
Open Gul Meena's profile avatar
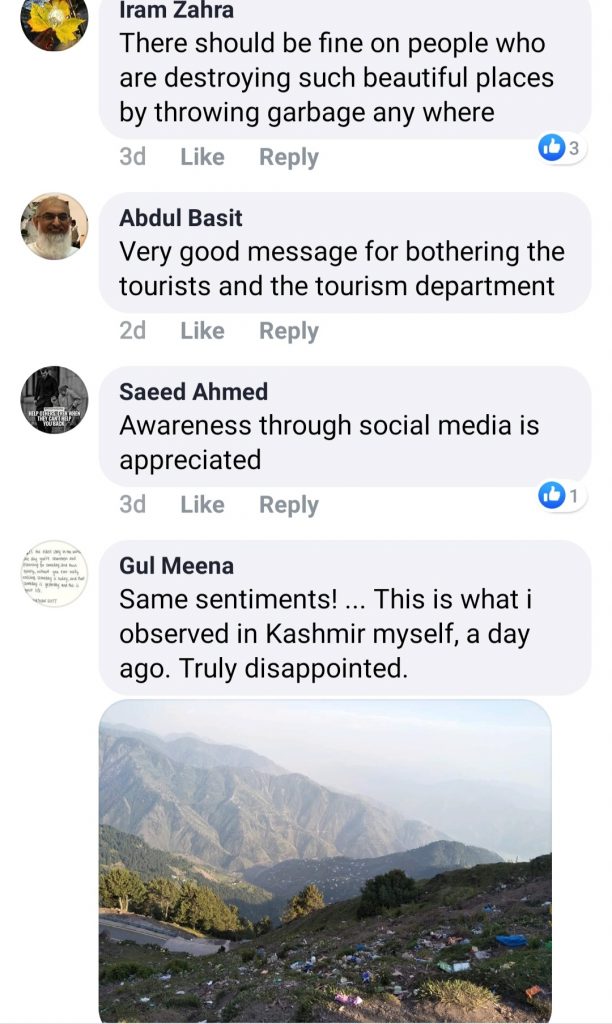pyautogui.click(x=54, y=574)
